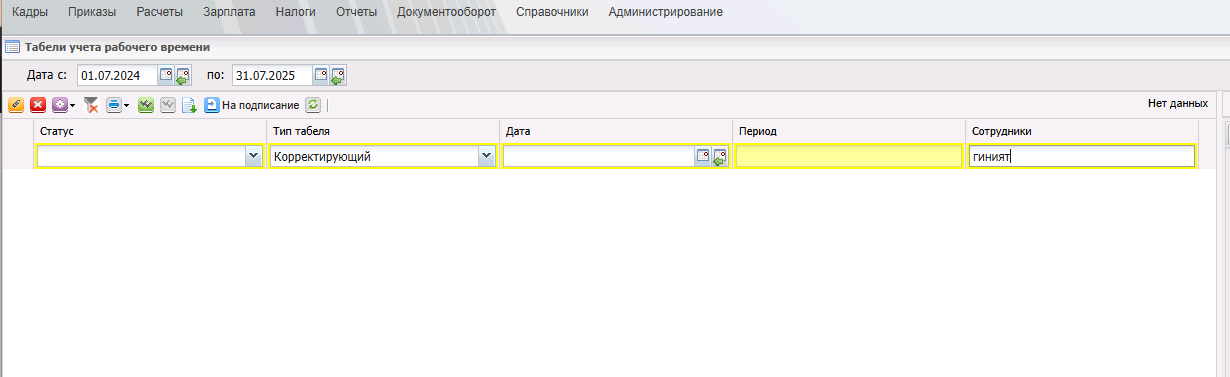1230x377 pixels.
Task: Click the 'Табели учета рабочего времени' title
Action: coord(117,47)
